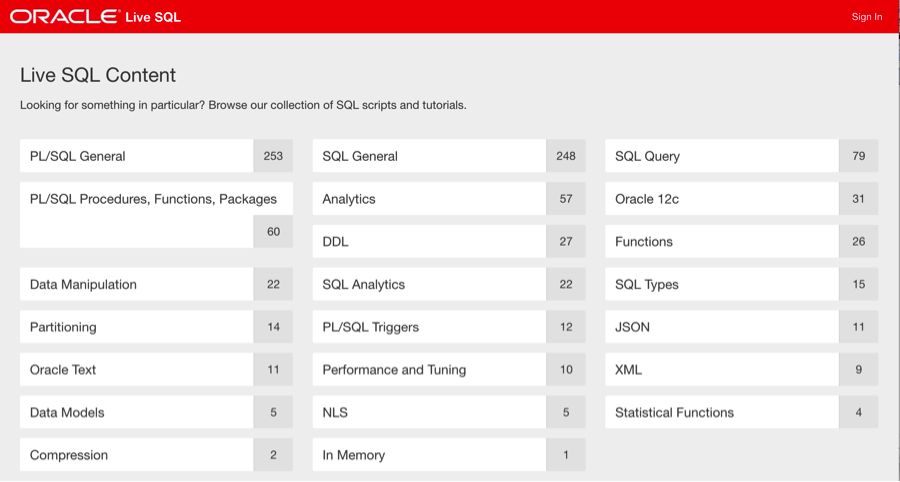This screenshot has width=900, height=482.
Task: Click the SQL Analytics count badge 22
Action: point(566,284)
